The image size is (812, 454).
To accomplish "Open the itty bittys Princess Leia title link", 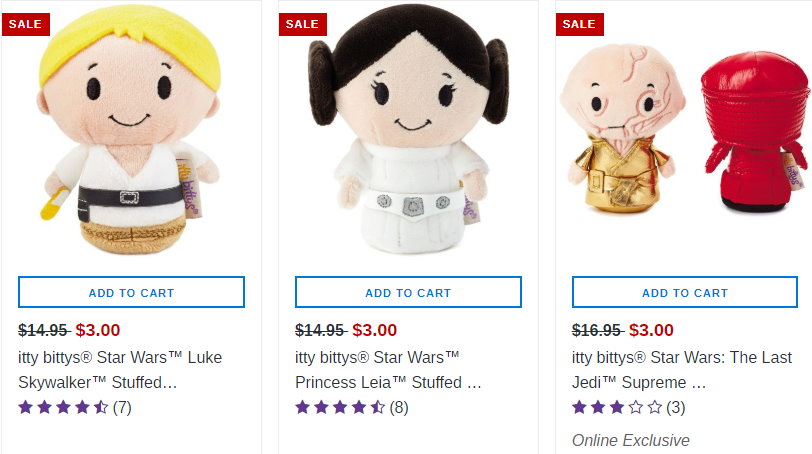I will click(388, 369).
